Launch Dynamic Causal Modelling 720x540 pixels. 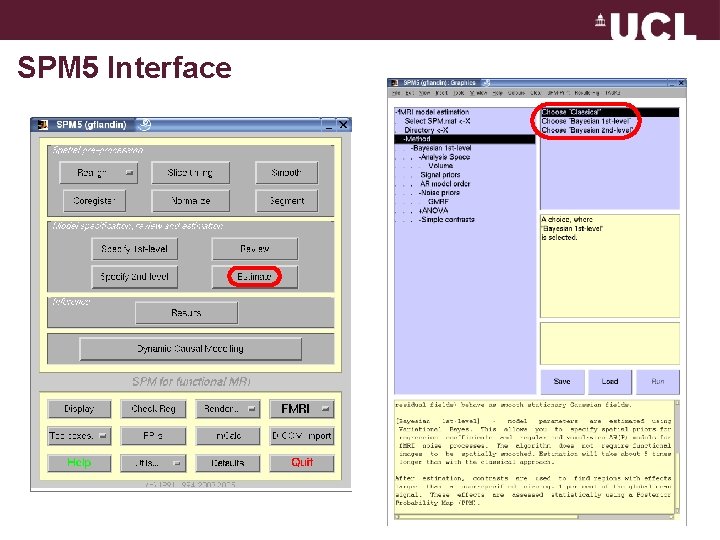pos(191,349)
